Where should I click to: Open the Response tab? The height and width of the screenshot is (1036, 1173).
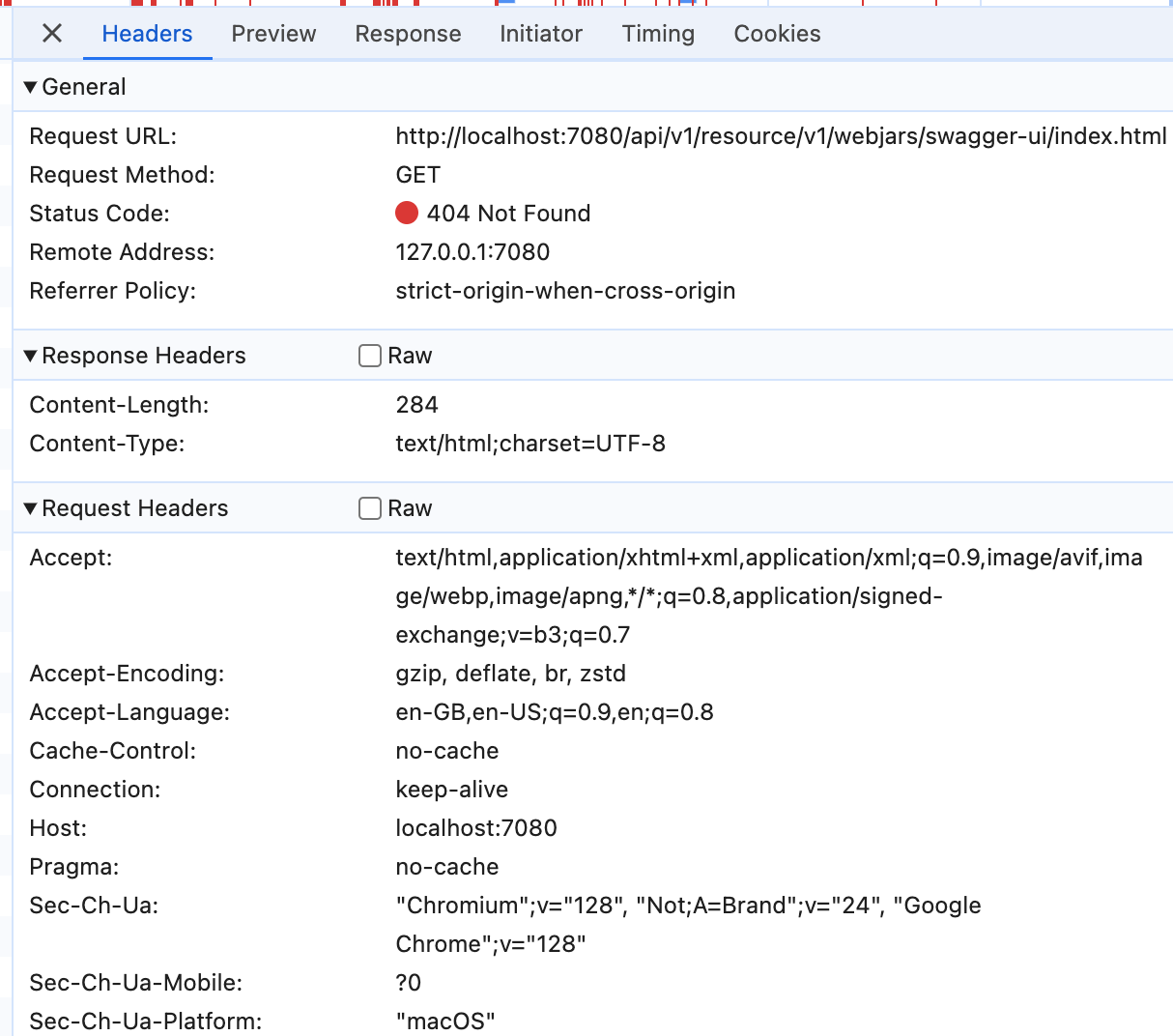(x=408, y=33)
